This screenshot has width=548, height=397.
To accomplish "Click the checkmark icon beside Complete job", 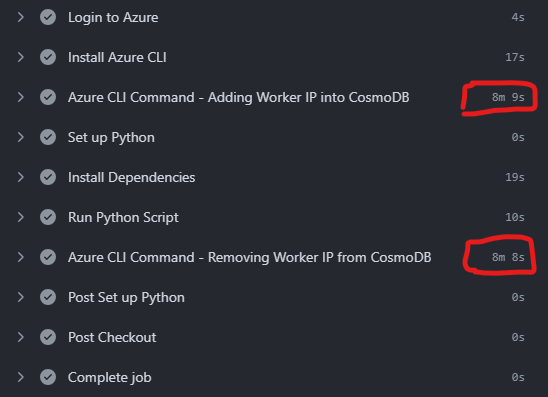I will tap(48, 377).
